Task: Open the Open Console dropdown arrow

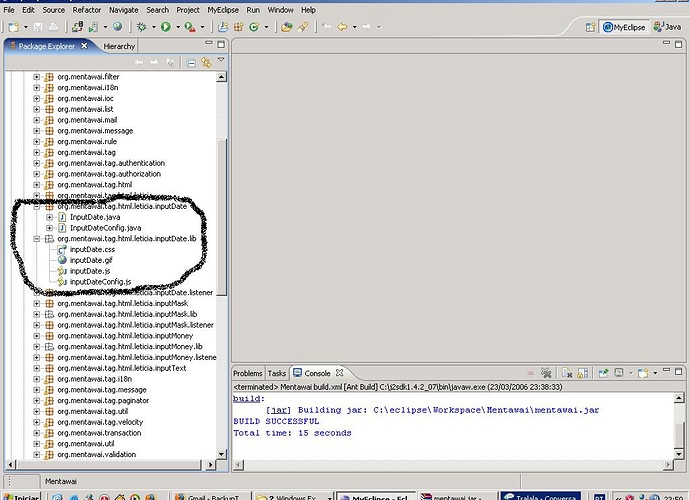Action: 655,373
